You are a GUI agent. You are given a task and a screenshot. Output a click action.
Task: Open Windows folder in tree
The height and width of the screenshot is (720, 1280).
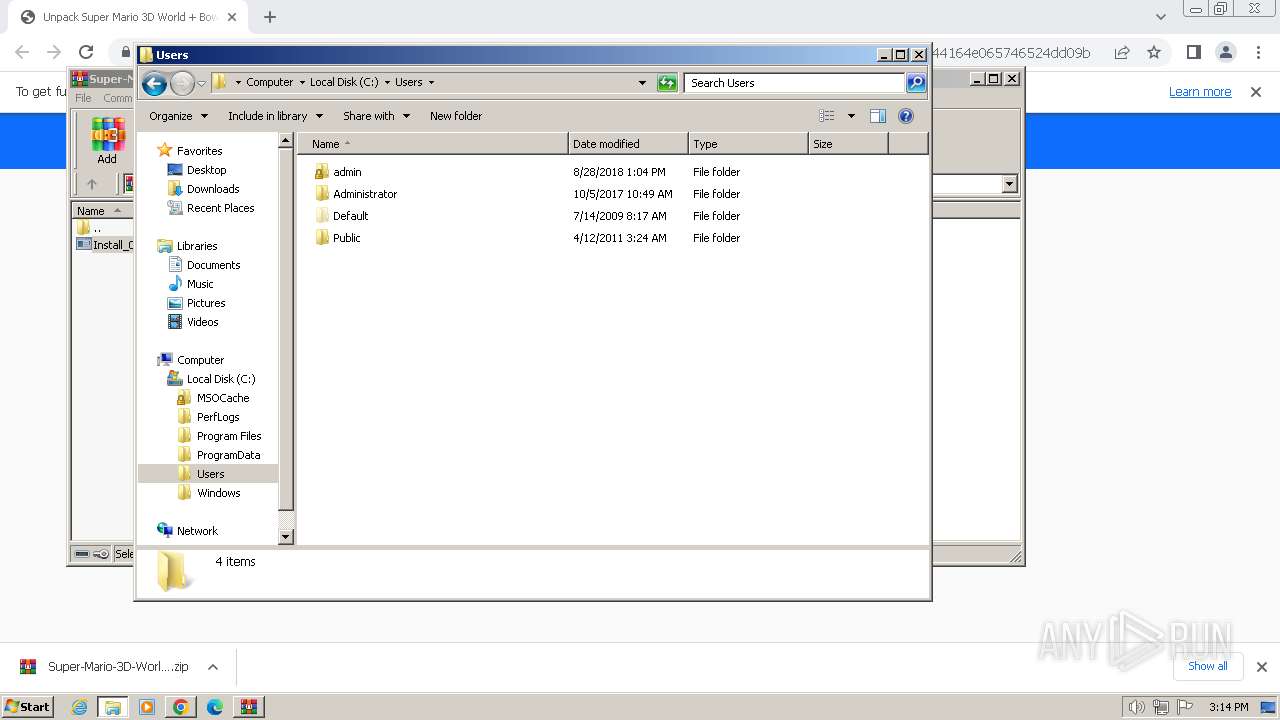point(218,493)
